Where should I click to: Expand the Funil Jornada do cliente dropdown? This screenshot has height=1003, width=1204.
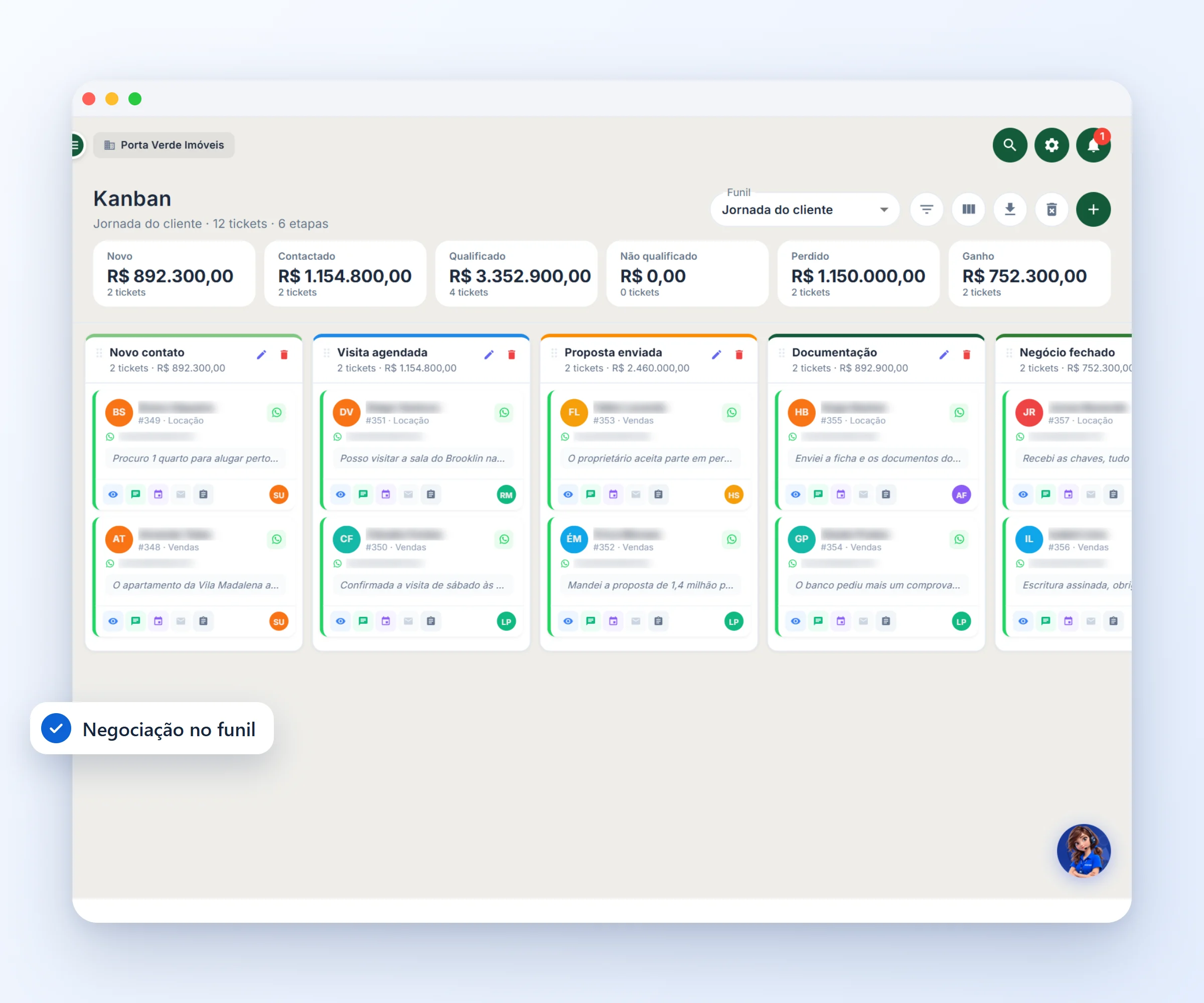tap(804, 209)
